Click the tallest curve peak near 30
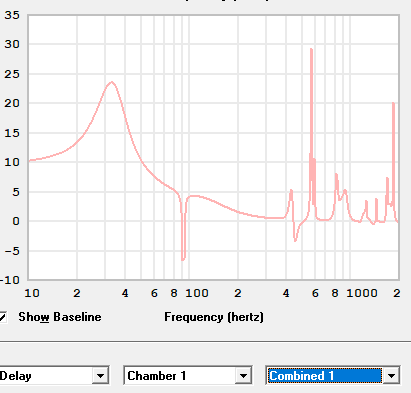The width and height of the screenshot is (411, 393). [x=311, y=49]
